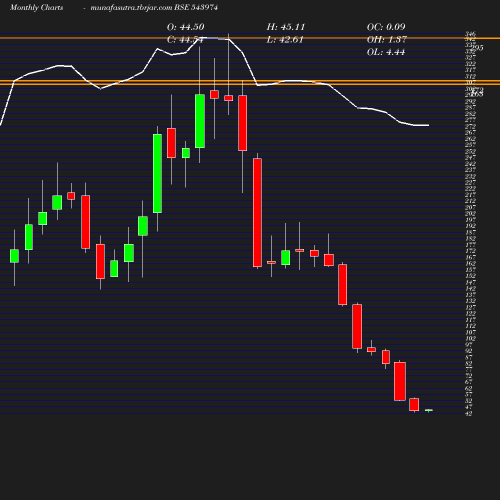
Task: Click the "Monthly Charts" title text
Action: (x=37, y=7)
